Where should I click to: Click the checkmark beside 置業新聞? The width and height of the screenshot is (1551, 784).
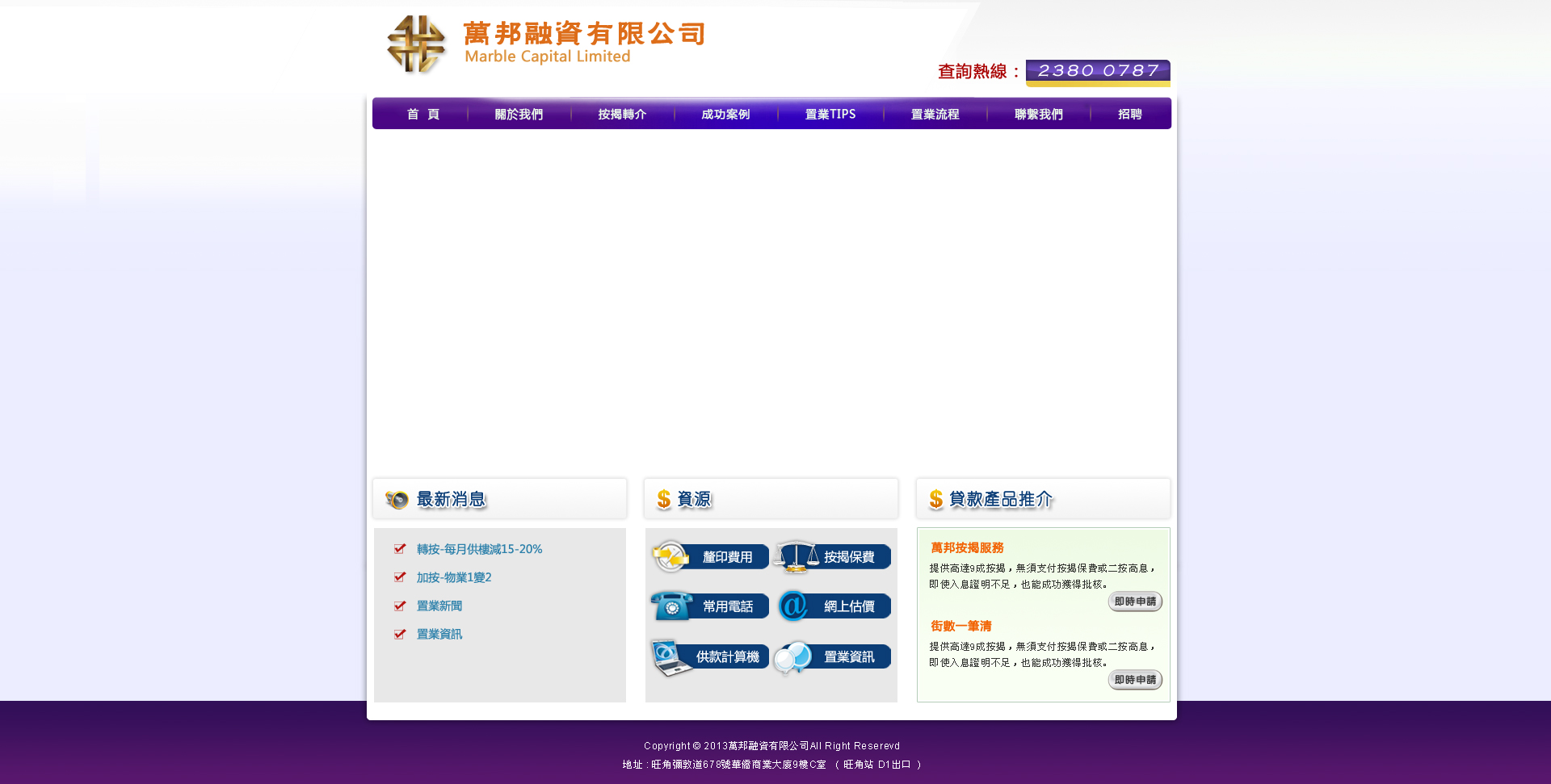tap(400, 606)
